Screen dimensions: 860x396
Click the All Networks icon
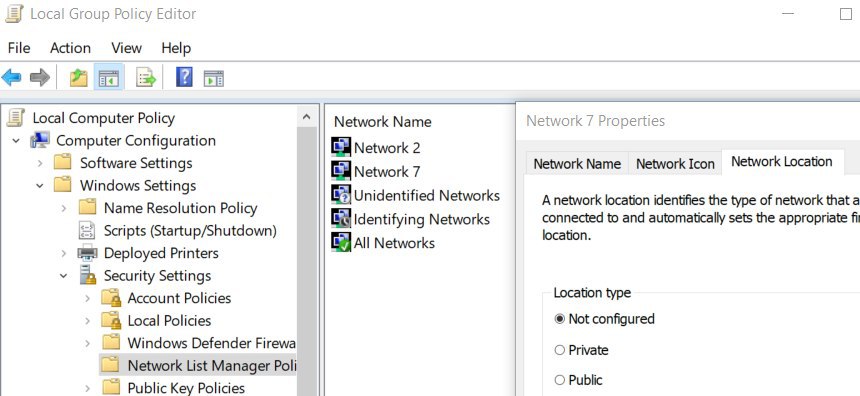click(x=341, y=242)
